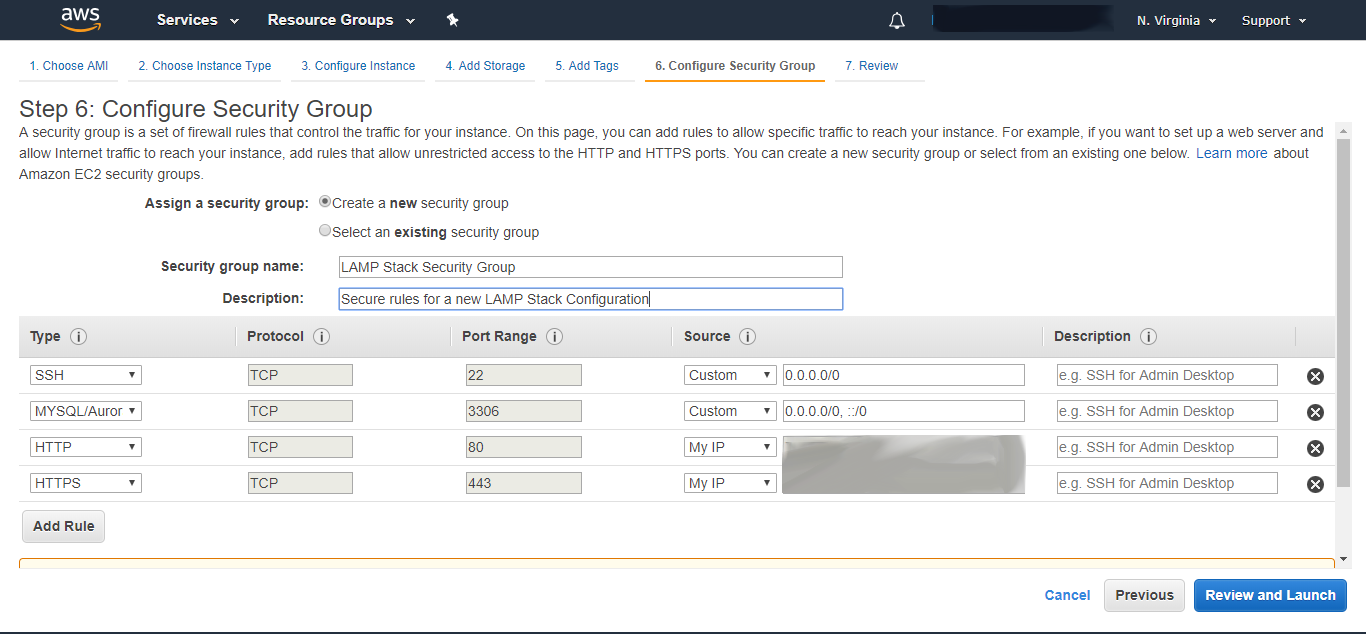Click Review and Launch
This screenshot has height=634, width=1366.
(x=1270, y=595)
